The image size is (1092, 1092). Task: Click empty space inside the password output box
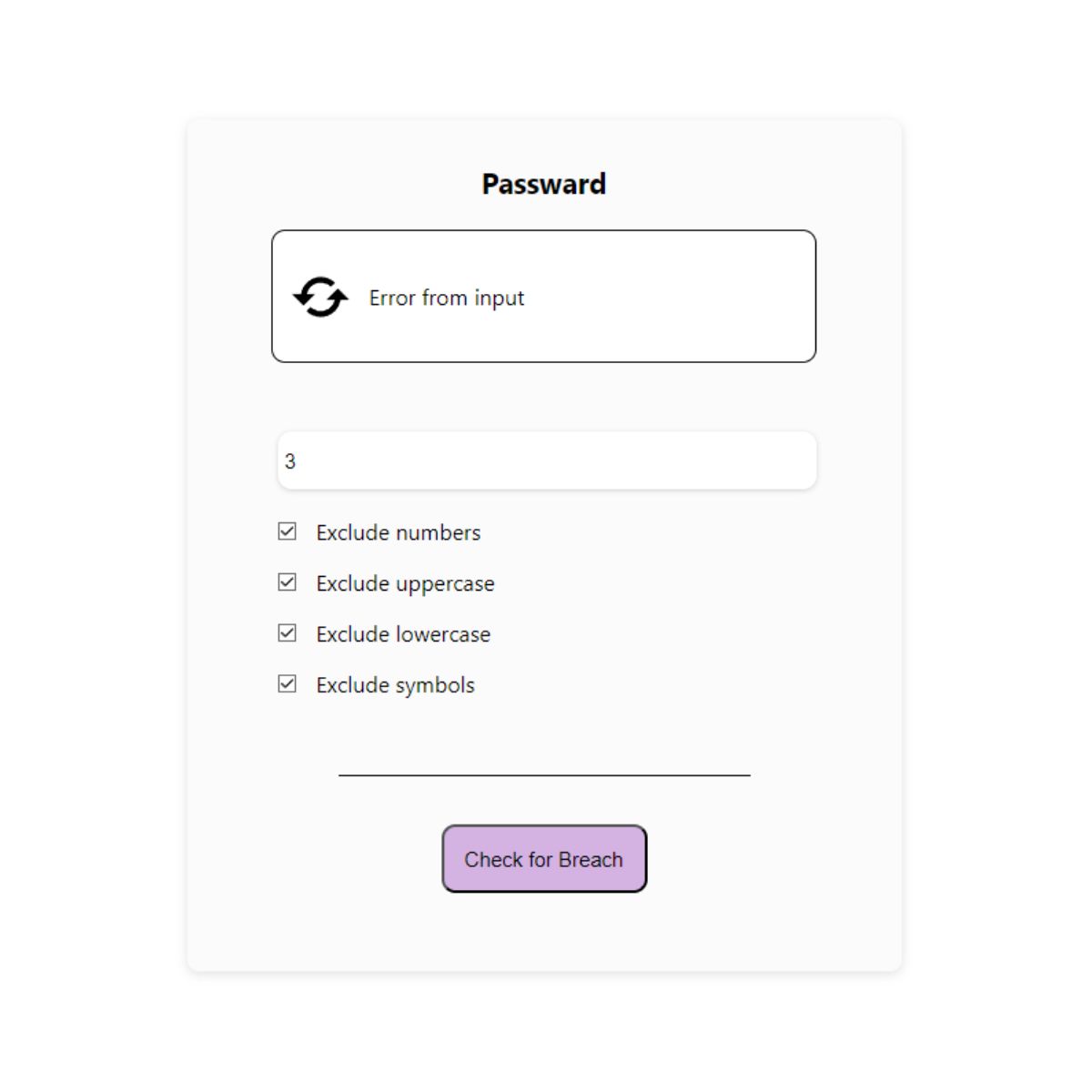point(673,298)
